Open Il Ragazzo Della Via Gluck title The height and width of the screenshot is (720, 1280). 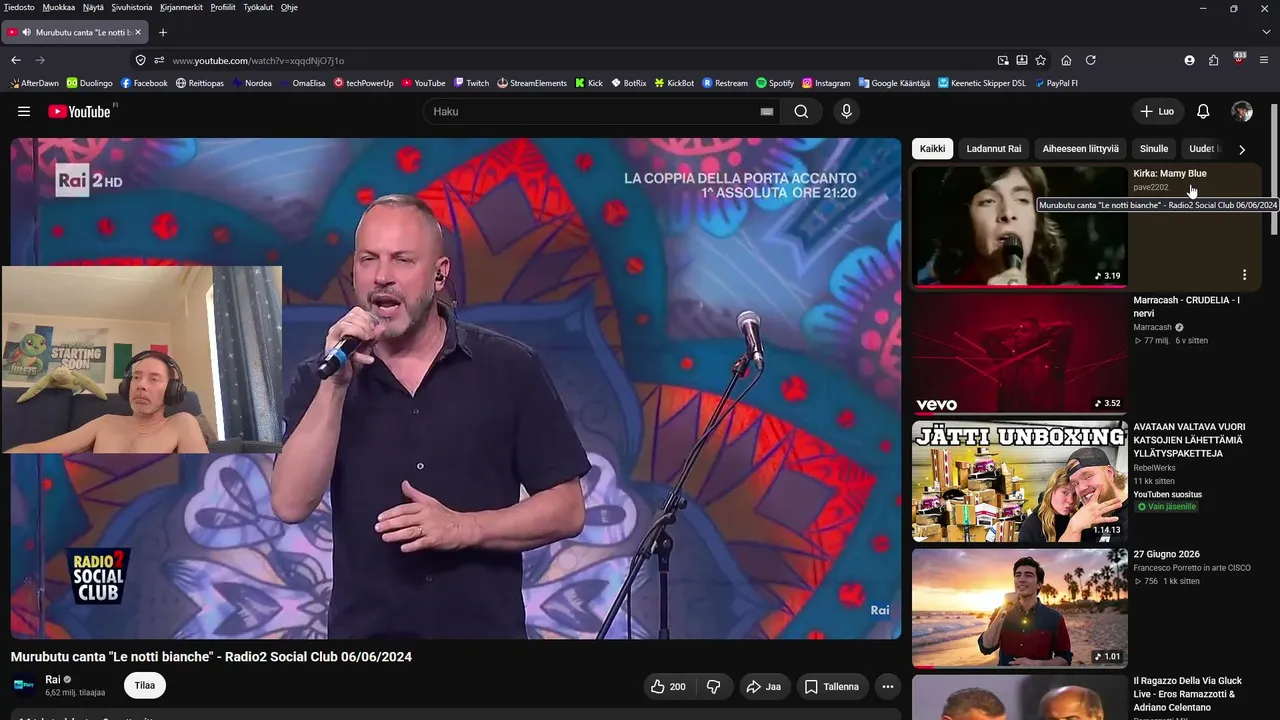pos(1189,694)
